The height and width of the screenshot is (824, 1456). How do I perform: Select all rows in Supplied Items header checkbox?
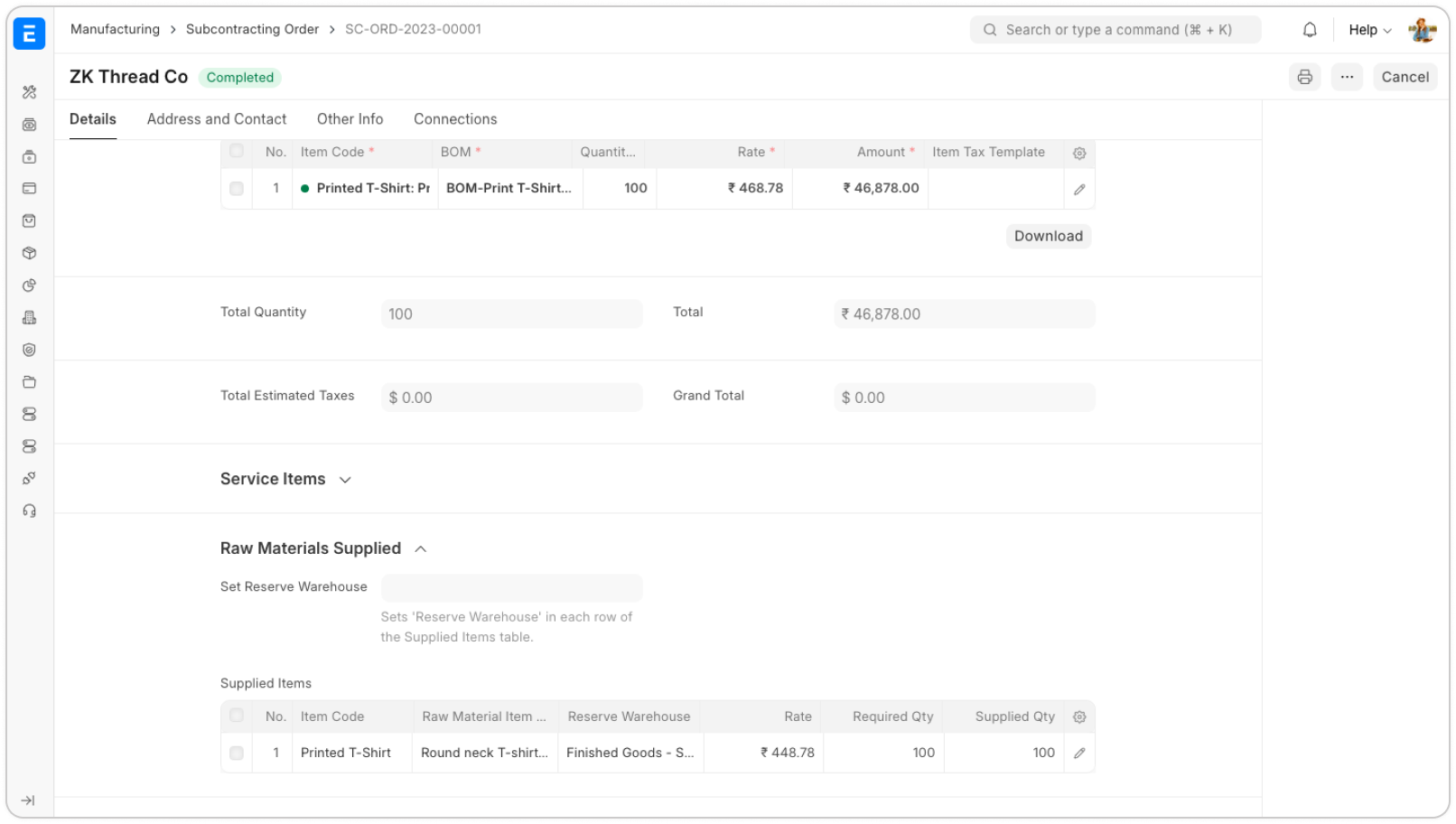237,716
